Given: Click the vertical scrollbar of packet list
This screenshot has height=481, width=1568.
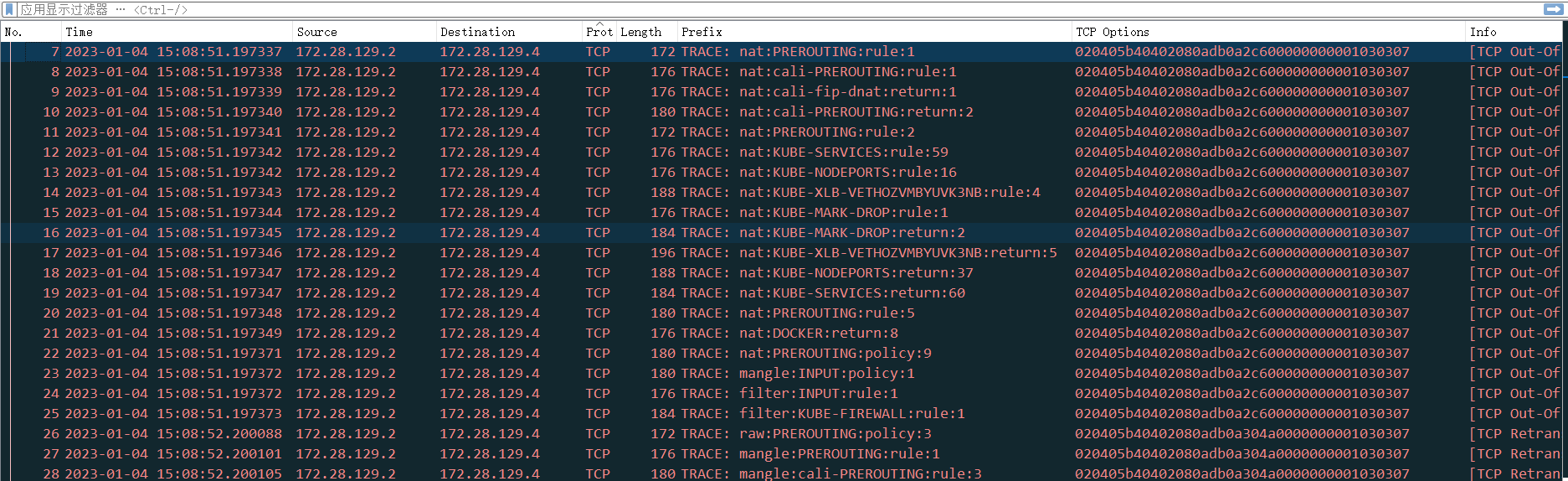Looking at the screenshot, I should [1564, 251].
